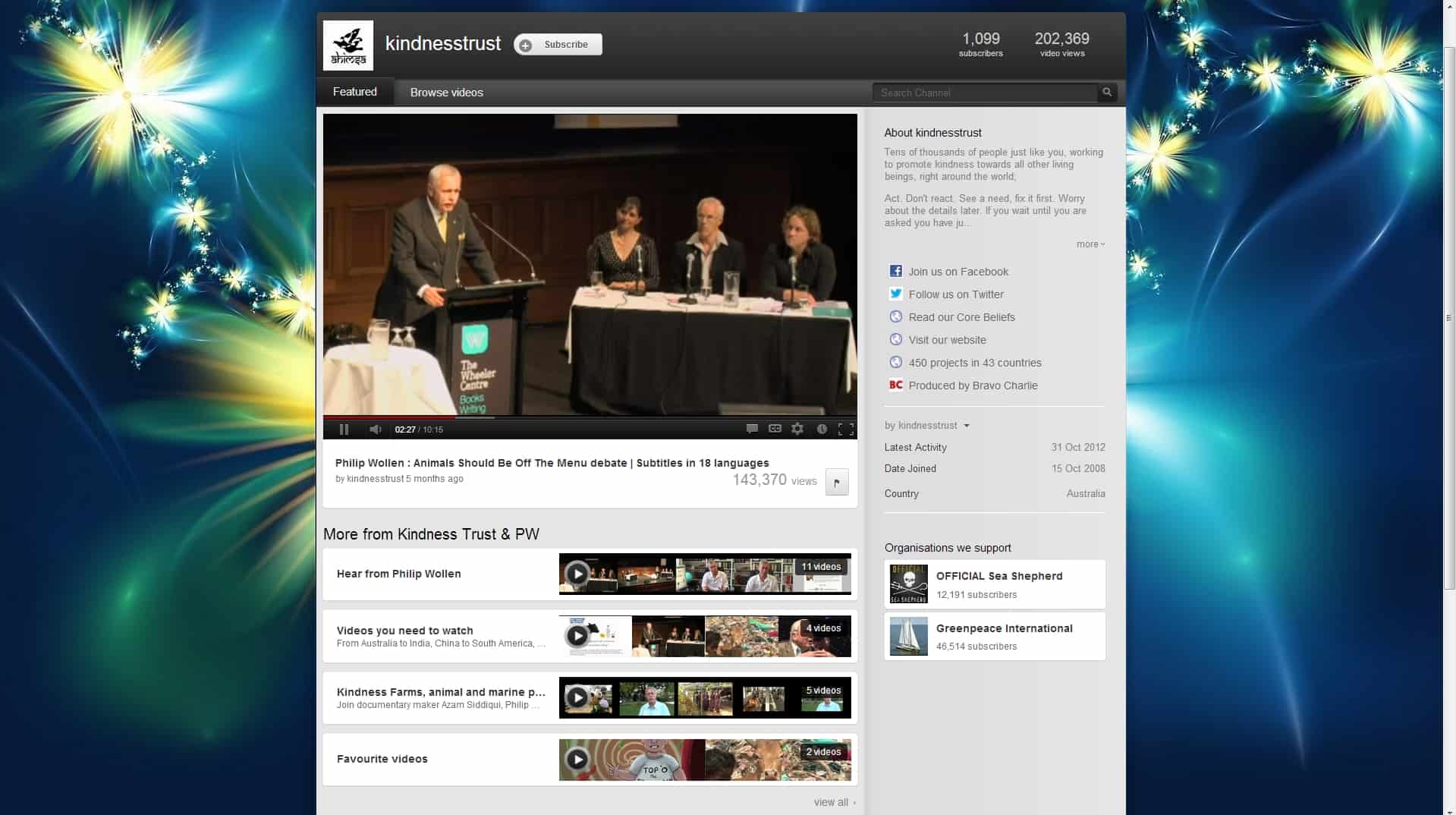Screen dimensions: 1456x815
Task: Play the Kindness Farms playlist
Action: coord(577,697)
